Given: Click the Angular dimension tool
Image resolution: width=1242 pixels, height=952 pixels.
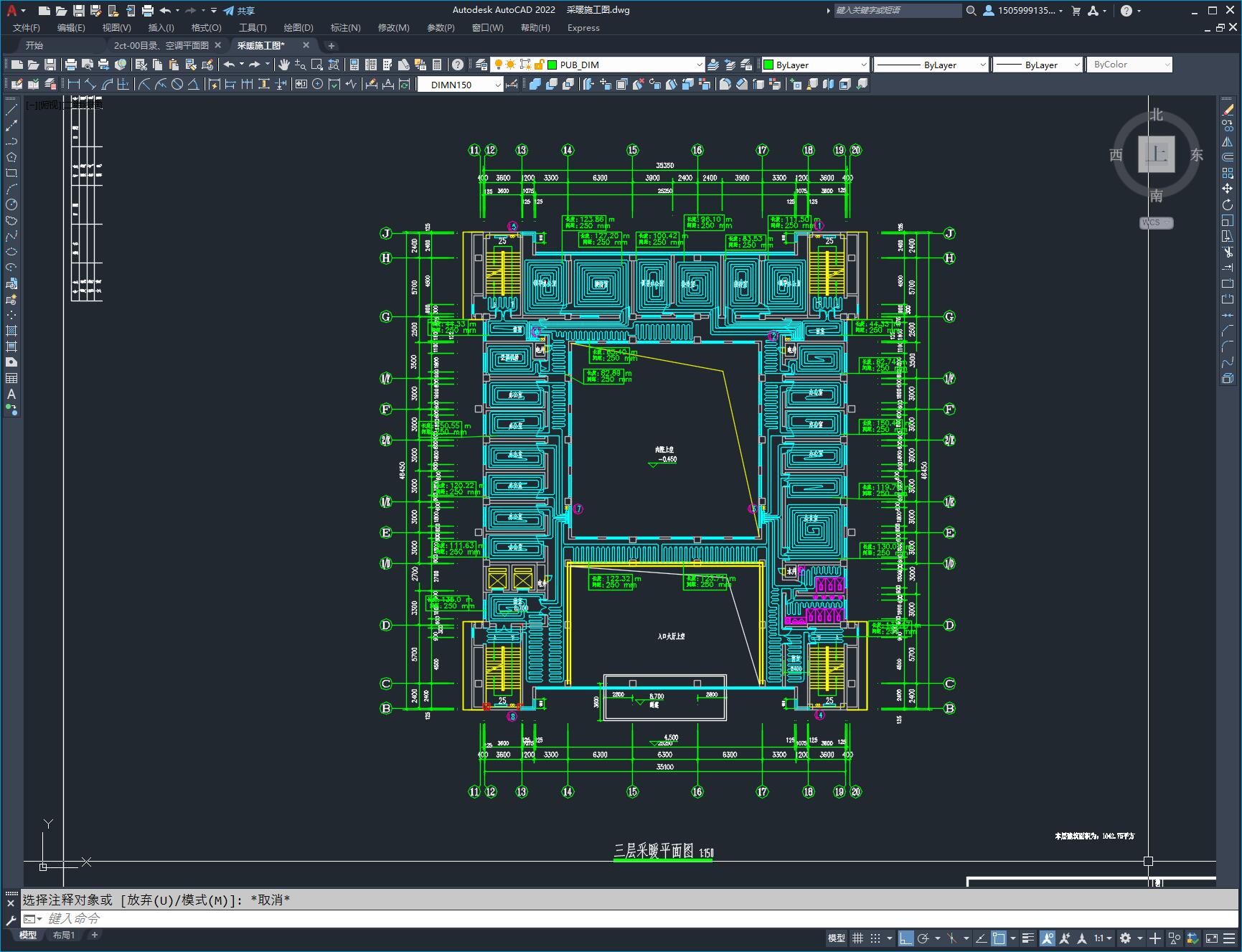Looking at the screenshot, I should [194, 84].
